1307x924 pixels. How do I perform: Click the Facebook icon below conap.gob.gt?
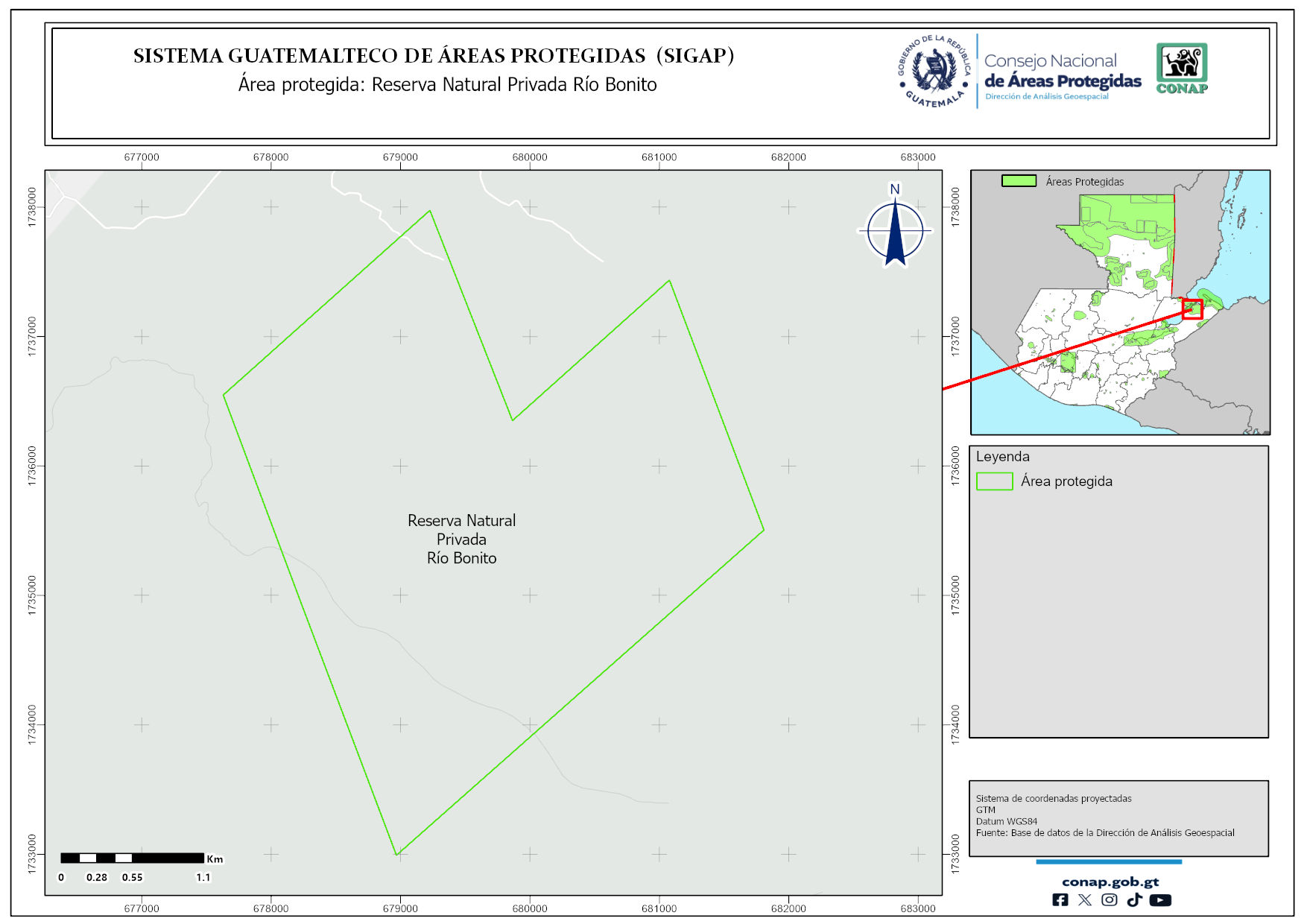(1060, 900)
